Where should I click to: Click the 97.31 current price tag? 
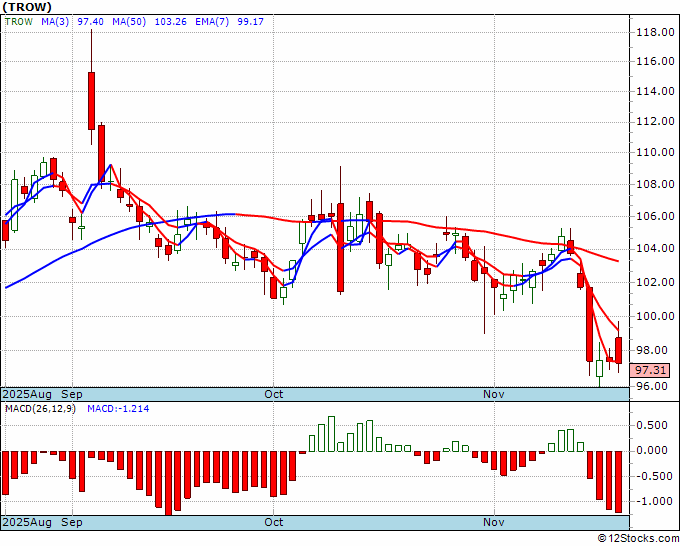[650, 370]
